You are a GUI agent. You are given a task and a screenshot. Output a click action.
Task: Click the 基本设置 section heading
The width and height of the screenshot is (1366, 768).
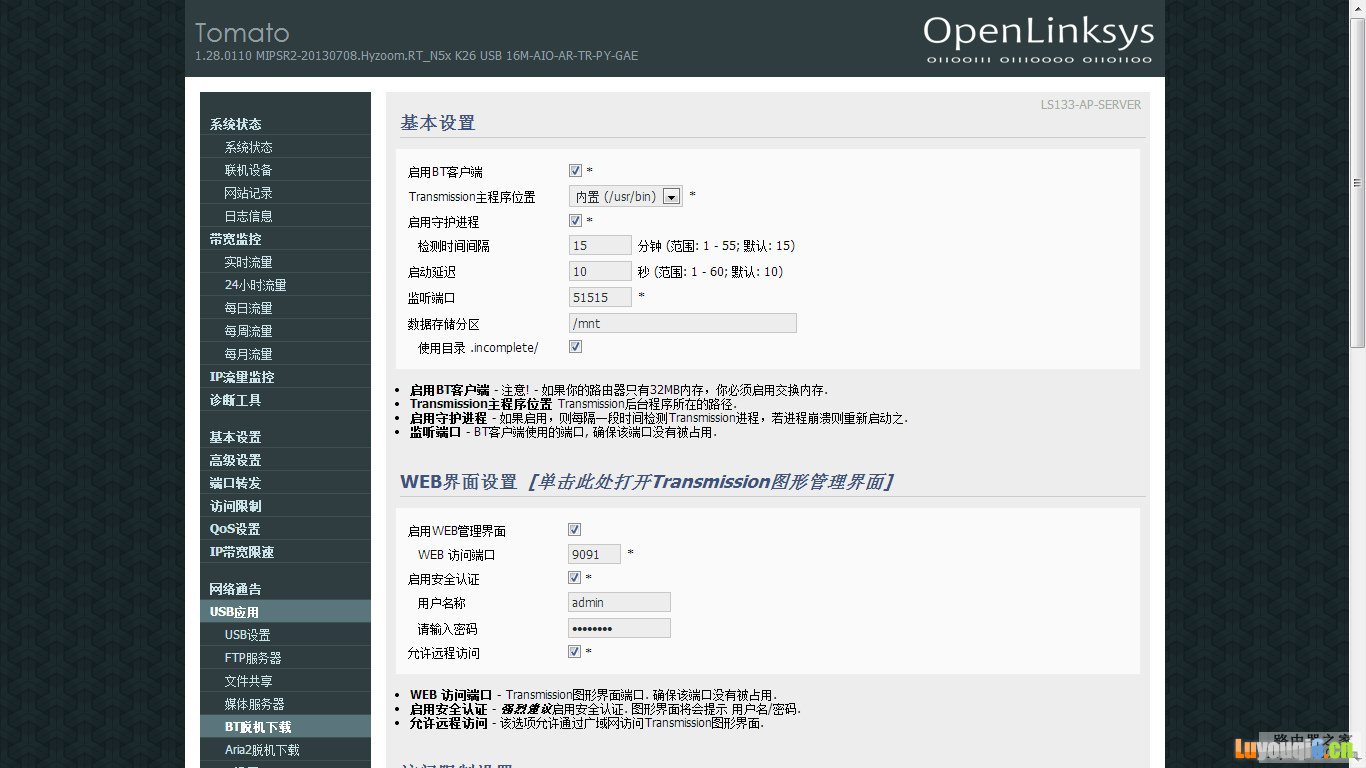click(438, 123)
